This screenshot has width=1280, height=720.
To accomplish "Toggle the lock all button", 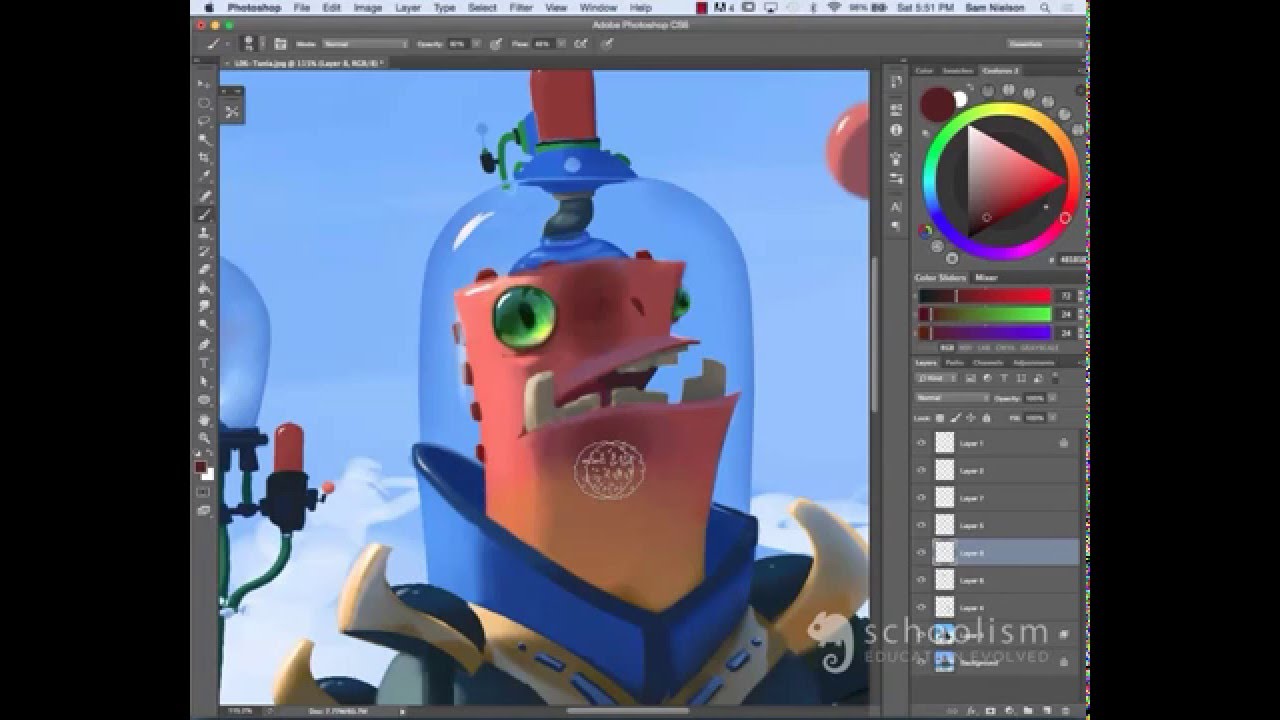I will (988, 417).
